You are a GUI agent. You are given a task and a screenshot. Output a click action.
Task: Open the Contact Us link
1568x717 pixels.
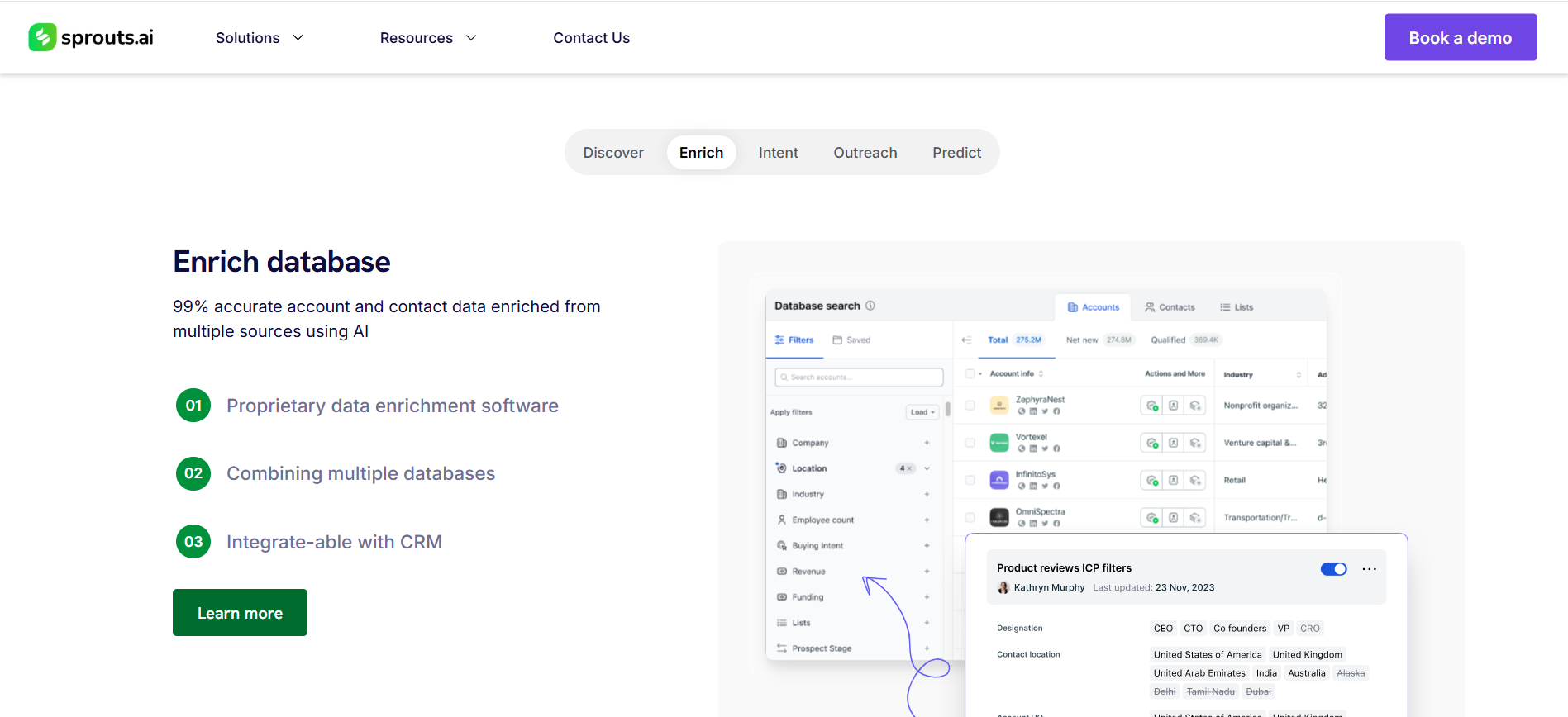(592, 38)
